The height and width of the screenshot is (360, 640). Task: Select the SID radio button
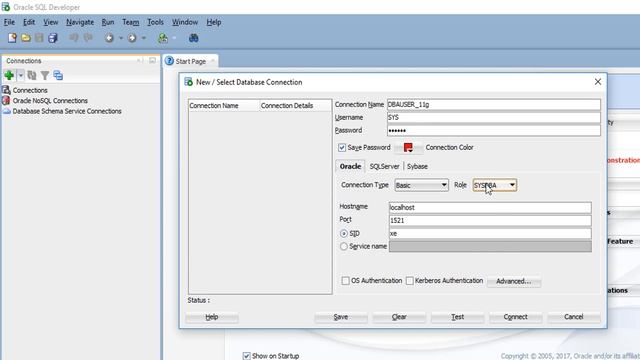pyautogui.click(x=344, y=233)
